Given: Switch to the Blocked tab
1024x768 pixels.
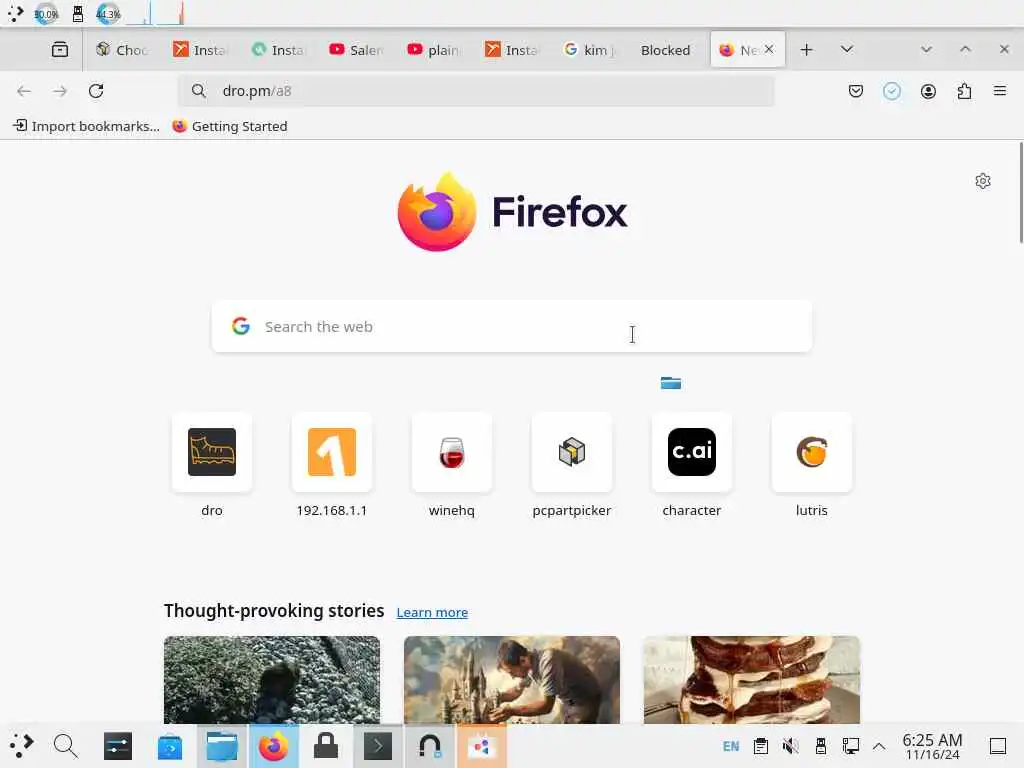Looking at the screenshot, I should pyautogui.click(x=665, y=50).
